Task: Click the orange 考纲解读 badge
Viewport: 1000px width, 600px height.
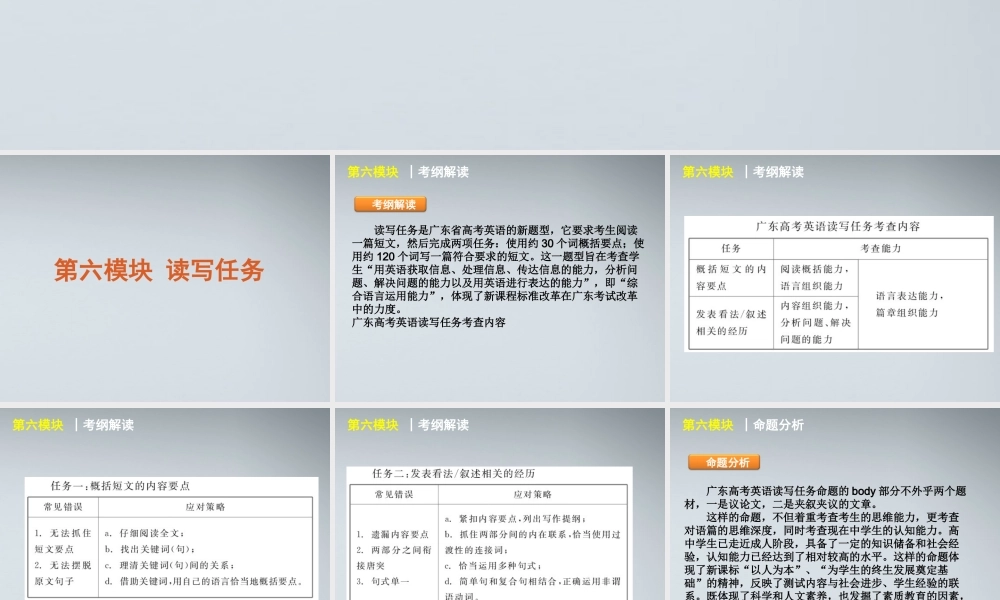Action: click(x=390, y=204)
